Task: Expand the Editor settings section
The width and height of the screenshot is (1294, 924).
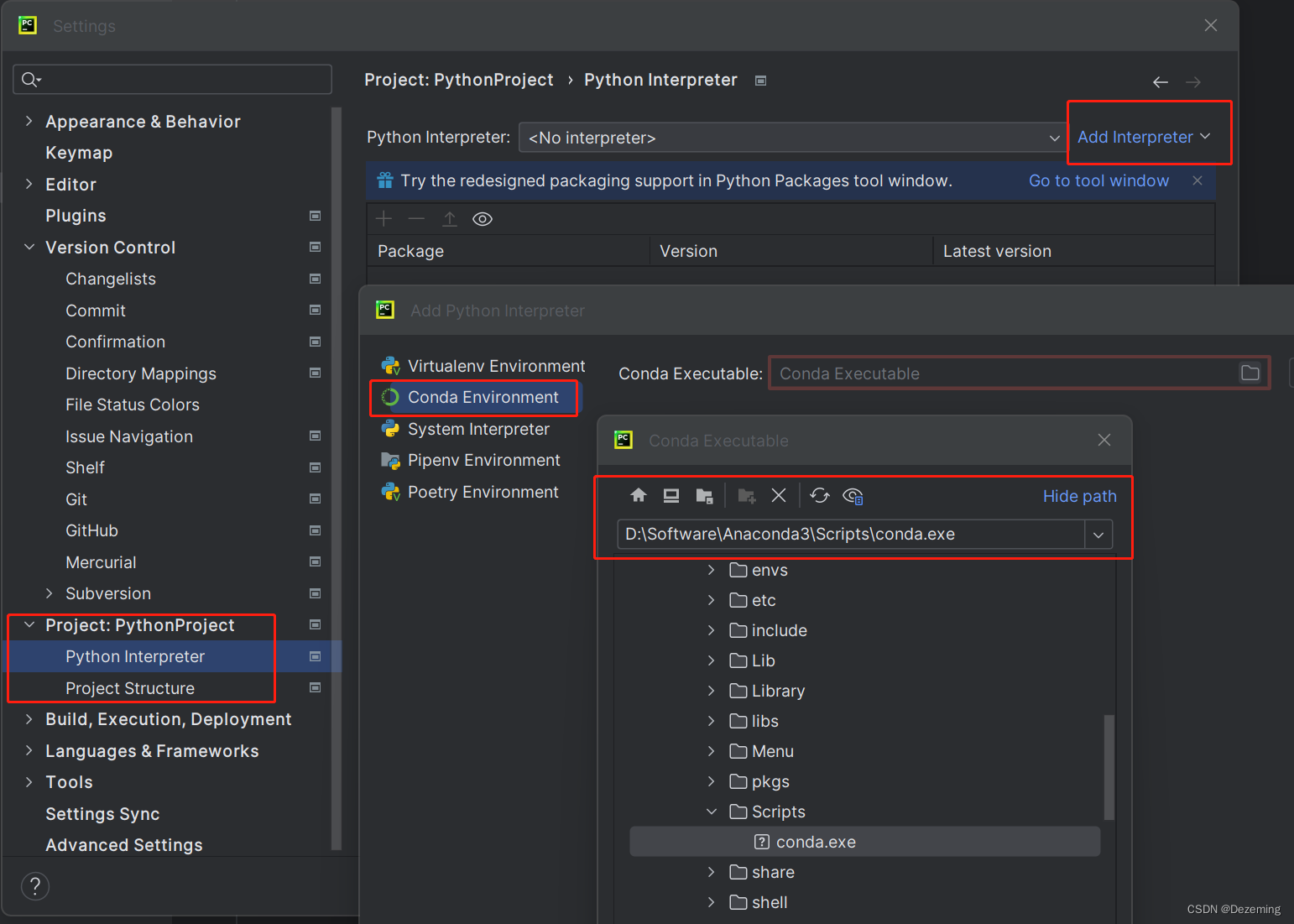Action: [29, 184]
